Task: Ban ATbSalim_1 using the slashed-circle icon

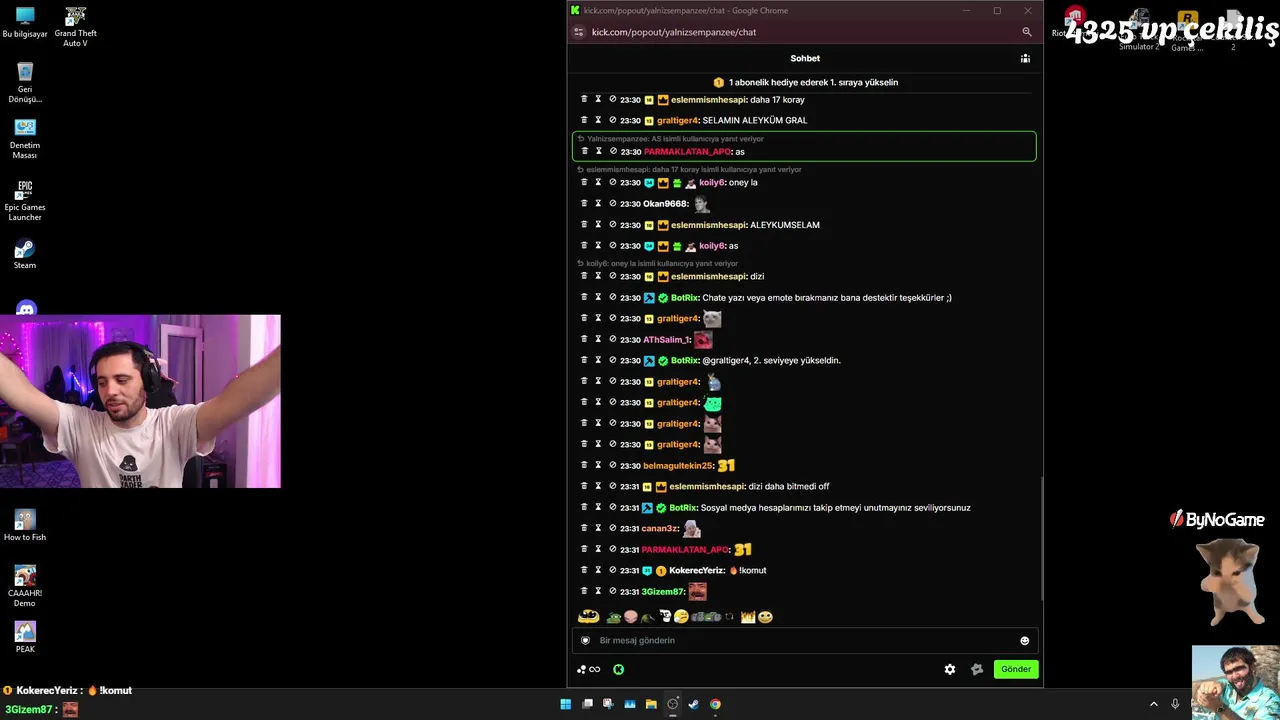Action: tap(612, 339)
